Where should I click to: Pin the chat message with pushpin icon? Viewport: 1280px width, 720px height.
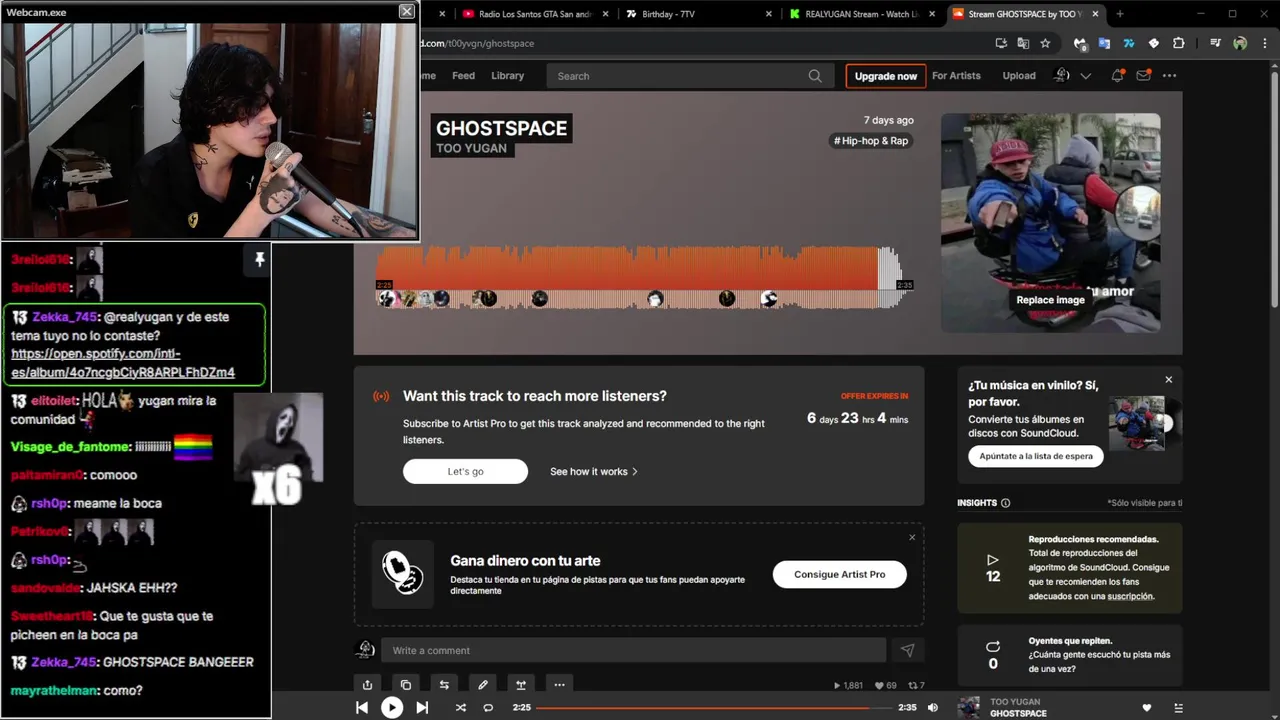[x=259, y=260]
